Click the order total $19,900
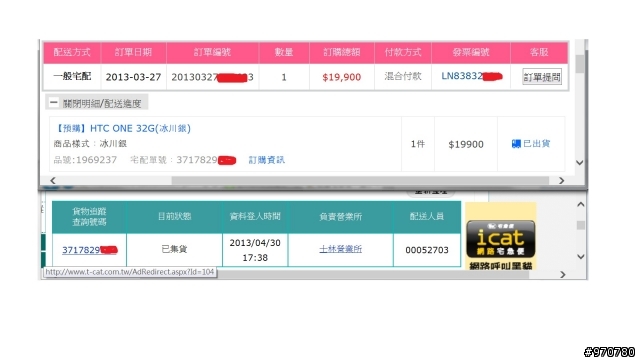This screenshot has height=360, width=640. (x=342, y=77)
